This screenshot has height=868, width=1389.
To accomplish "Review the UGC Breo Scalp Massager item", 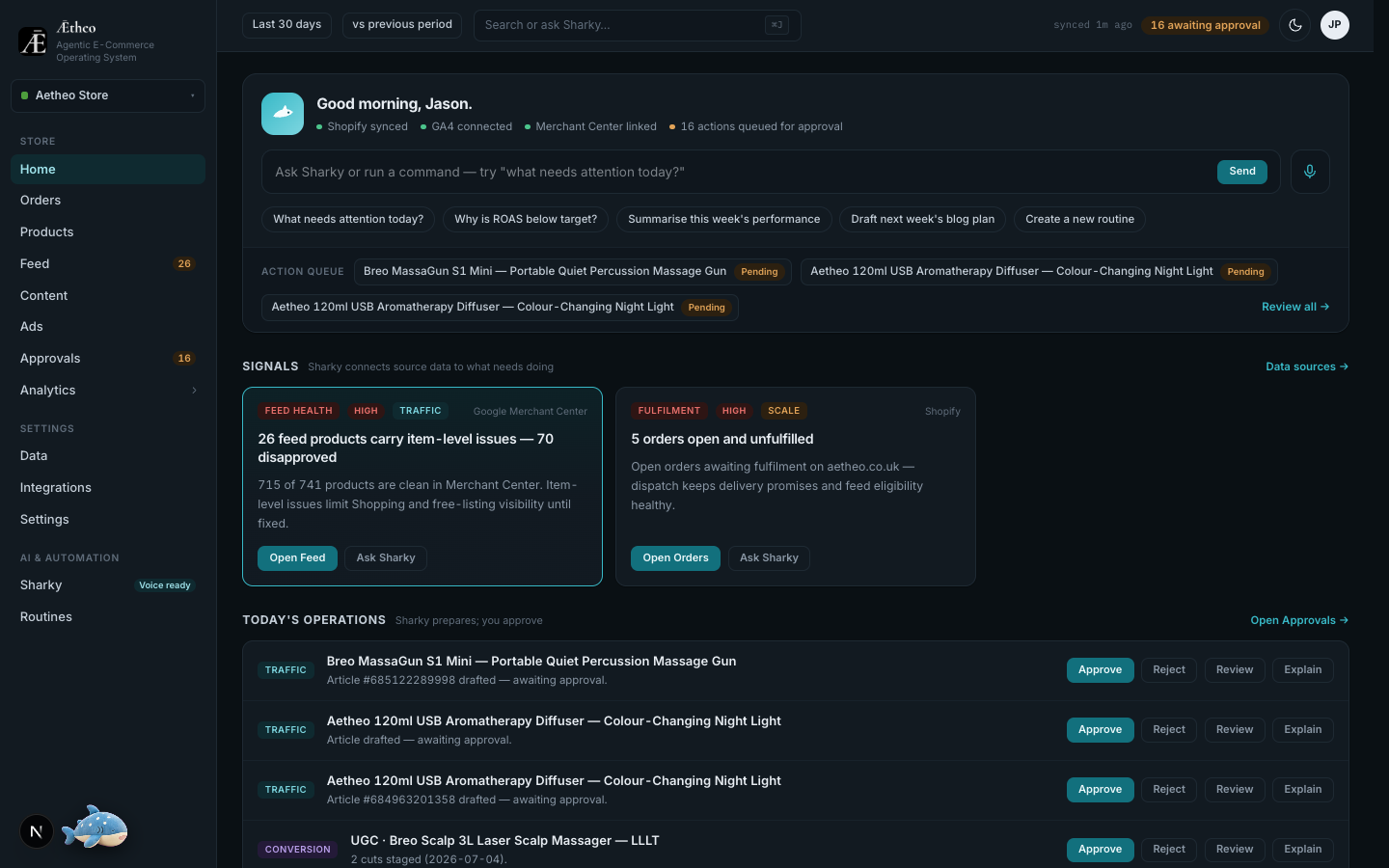I will [1235, 850].
